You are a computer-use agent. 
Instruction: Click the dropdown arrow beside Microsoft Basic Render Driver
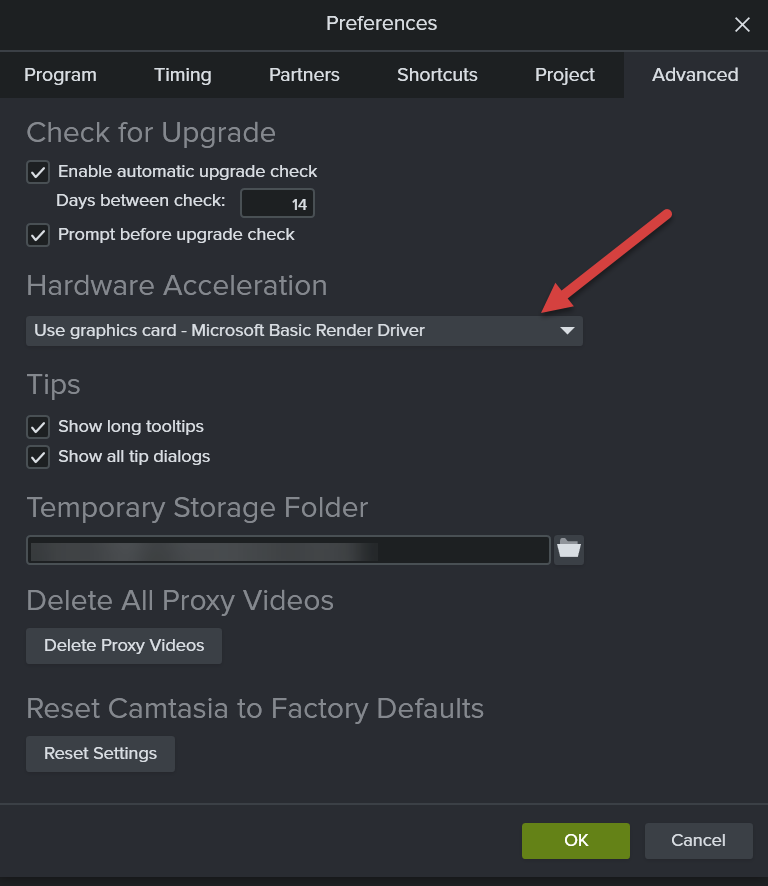567,331
